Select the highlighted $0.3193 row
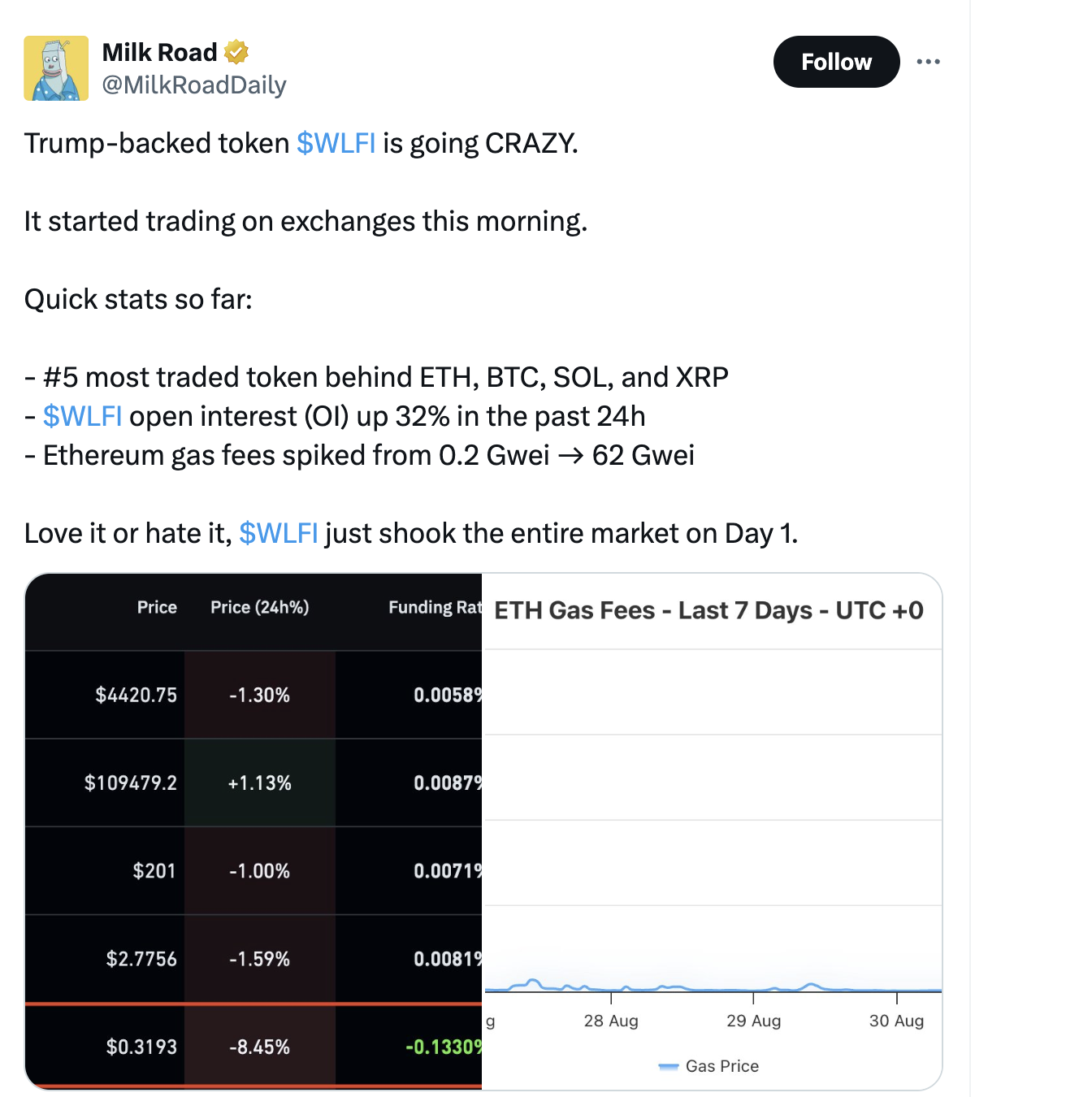 click(253, 1047)
